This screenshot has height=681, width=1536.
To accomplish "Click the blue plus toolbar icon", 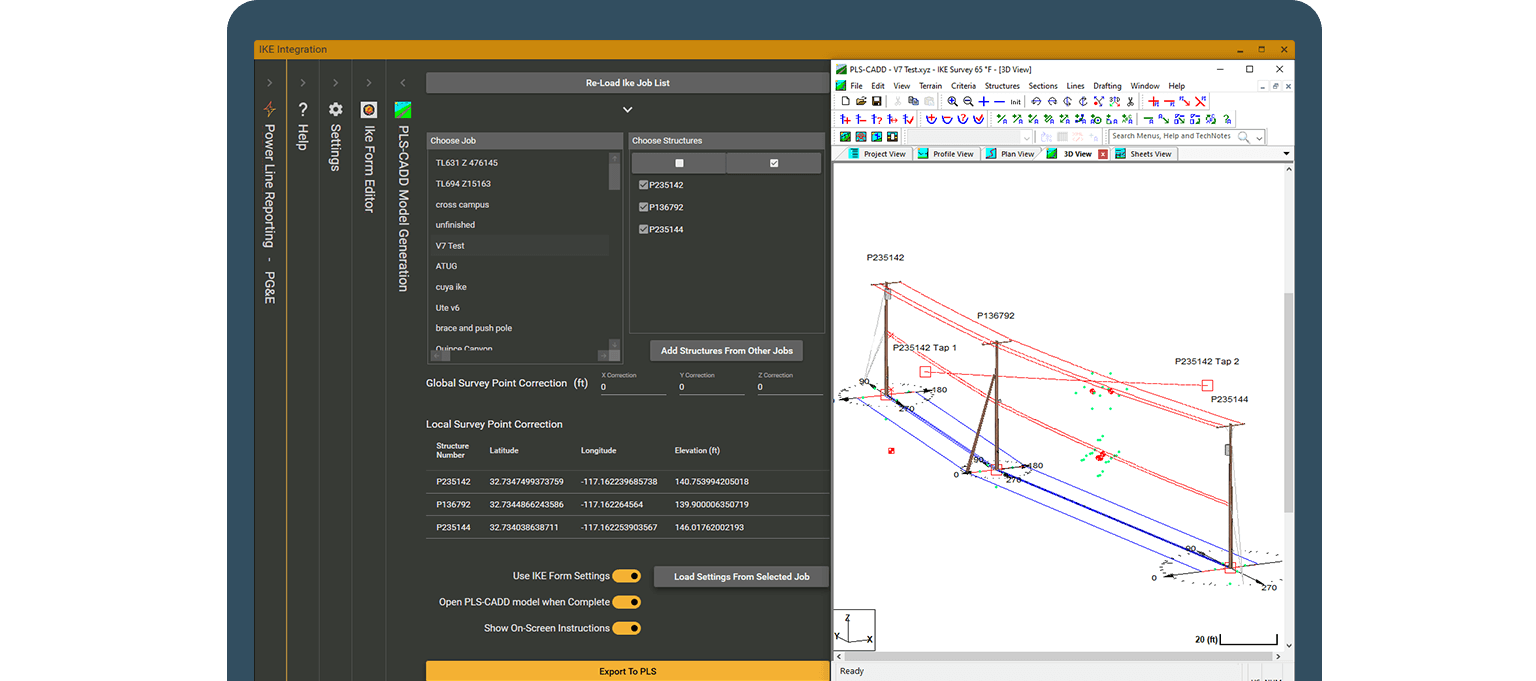I will [984, 101].
